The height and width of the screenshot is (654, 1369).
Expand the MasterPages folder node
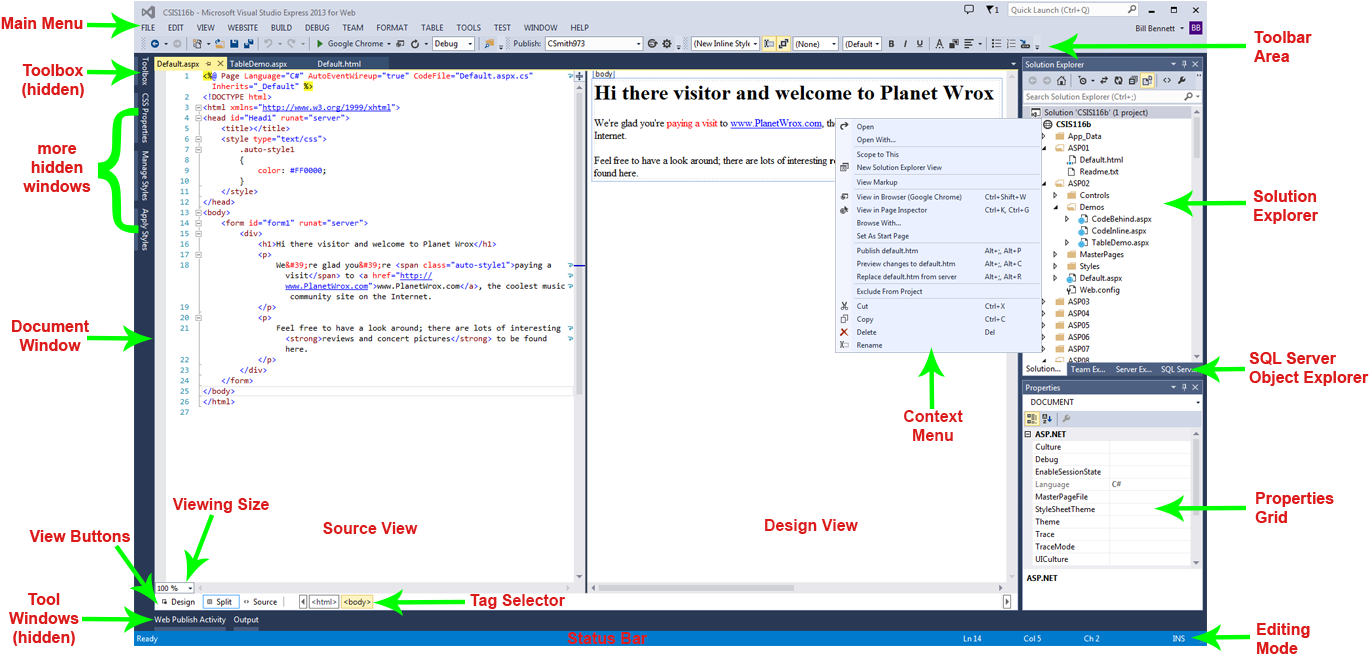(x=1055, y=254)
